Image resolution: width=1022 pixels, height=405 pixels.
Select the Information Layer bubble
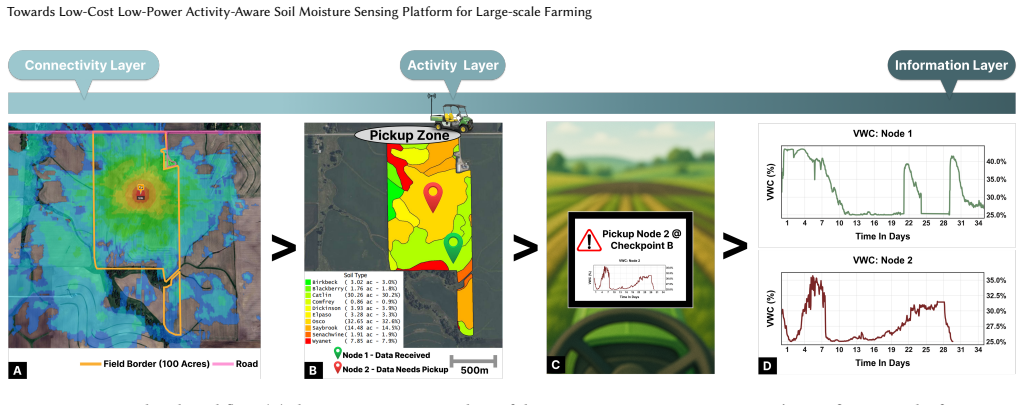(x=951, y=65)
